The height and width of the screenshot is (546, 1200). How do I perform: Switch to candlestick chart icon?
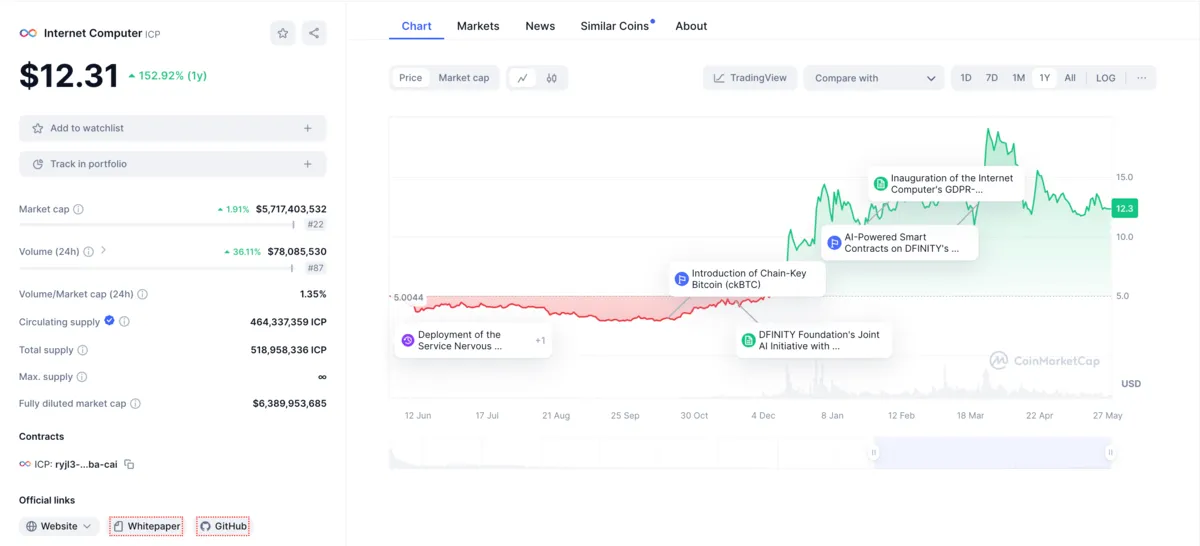point(552,78)
